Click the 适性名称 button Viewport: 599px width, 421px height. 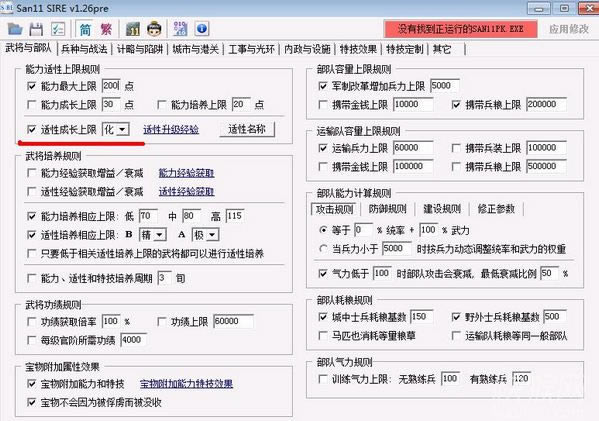[247, 130]
